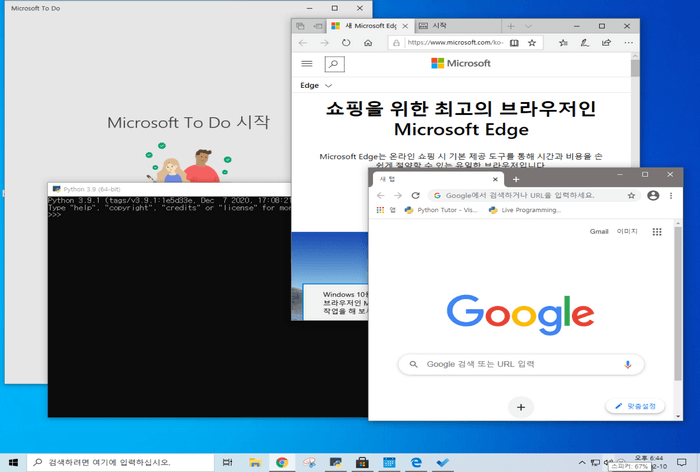This screenshot has width=700, height=472.
Task: Click the Edge address bar URL
Action: [455, 42]
